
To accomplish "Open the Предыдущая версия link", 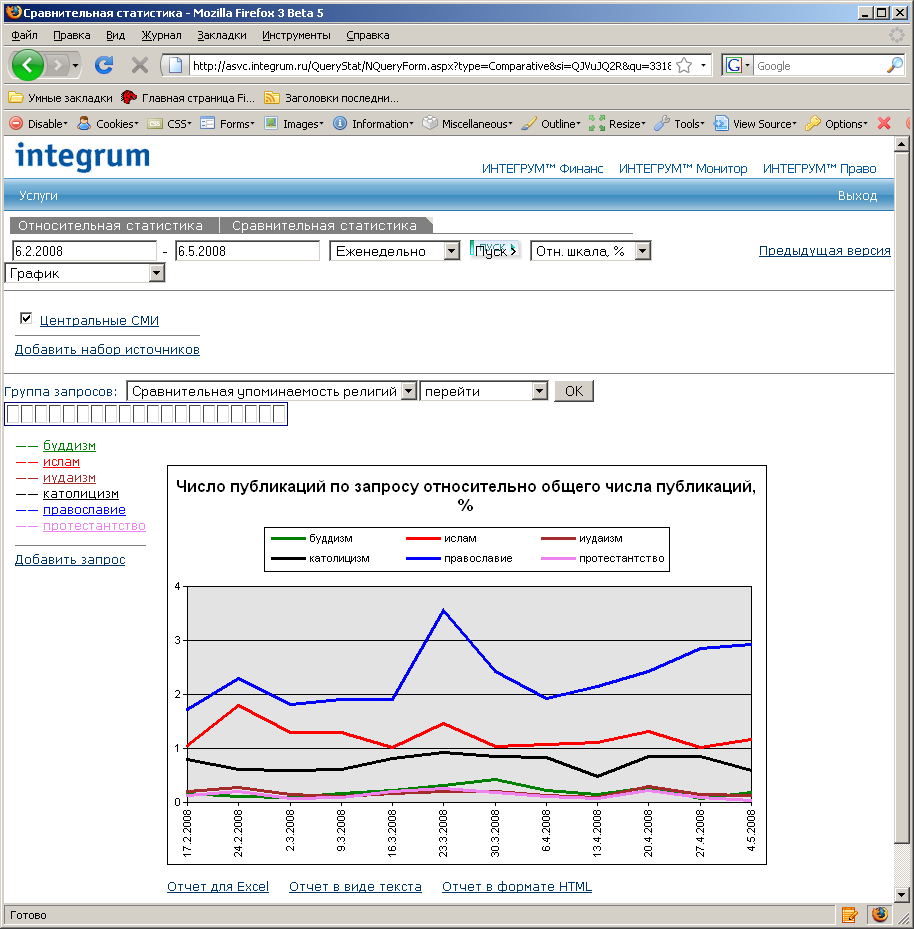I will pyautogui.click(x=825, y=251).
